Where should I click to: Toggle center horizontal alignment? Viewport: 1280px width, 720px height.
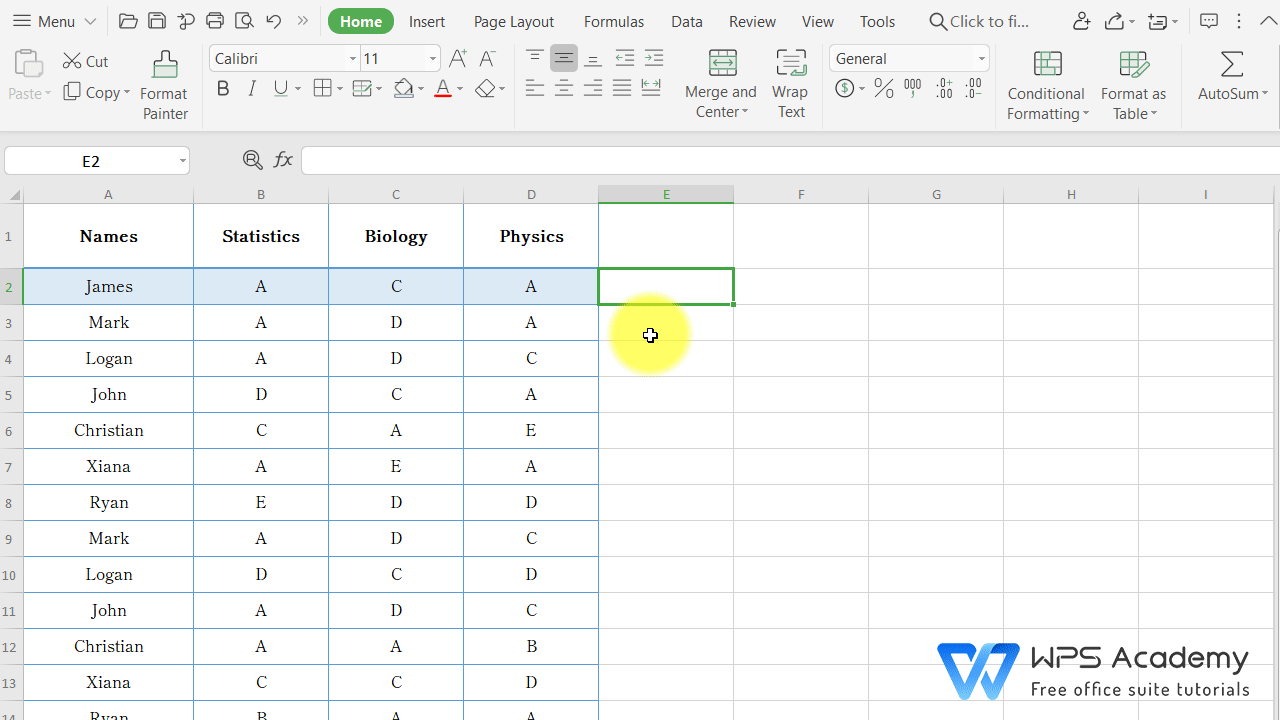coord(564,88)
